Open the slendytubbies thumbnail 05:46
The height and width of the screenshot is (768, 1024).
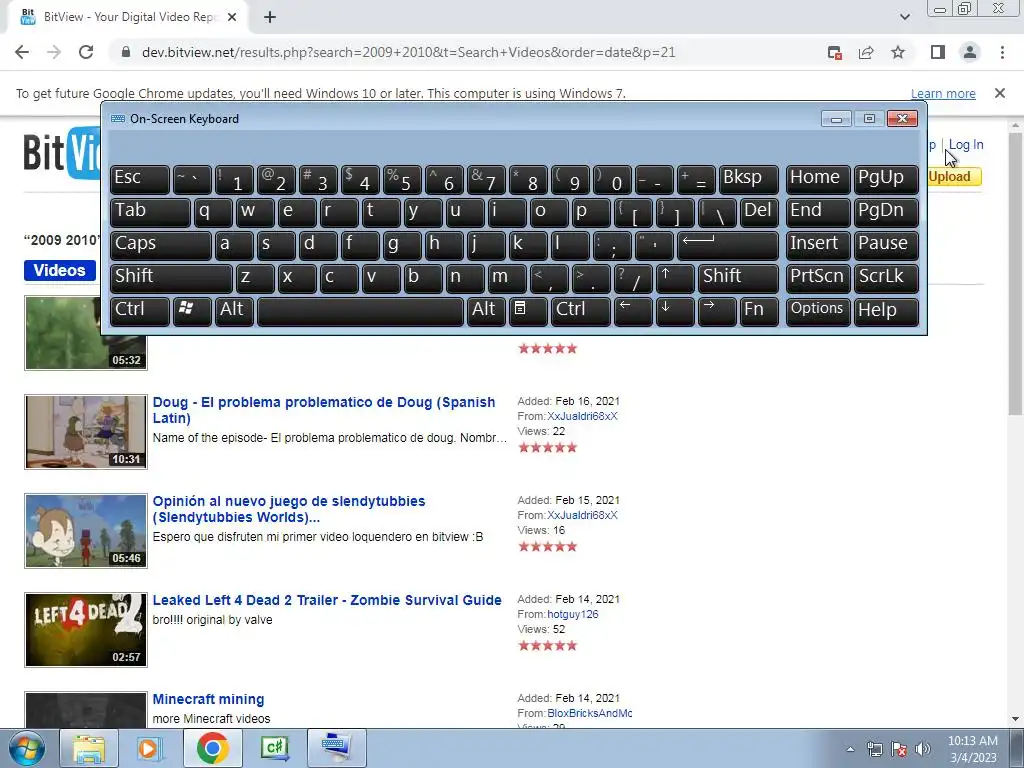[x=86, y=531]
